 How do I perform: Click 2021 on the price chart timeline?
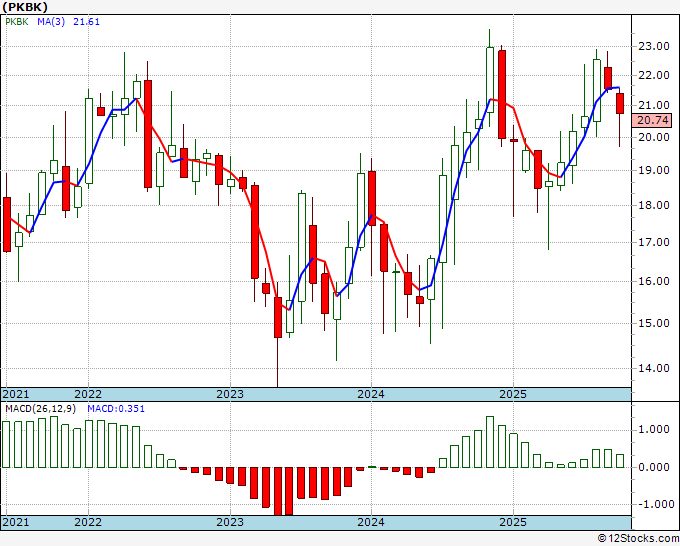click(x=16, y=394)
